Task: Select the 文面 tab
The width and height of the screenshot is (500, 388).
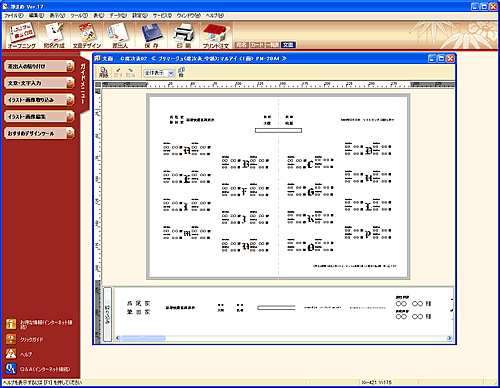Action: pos(288,45)
